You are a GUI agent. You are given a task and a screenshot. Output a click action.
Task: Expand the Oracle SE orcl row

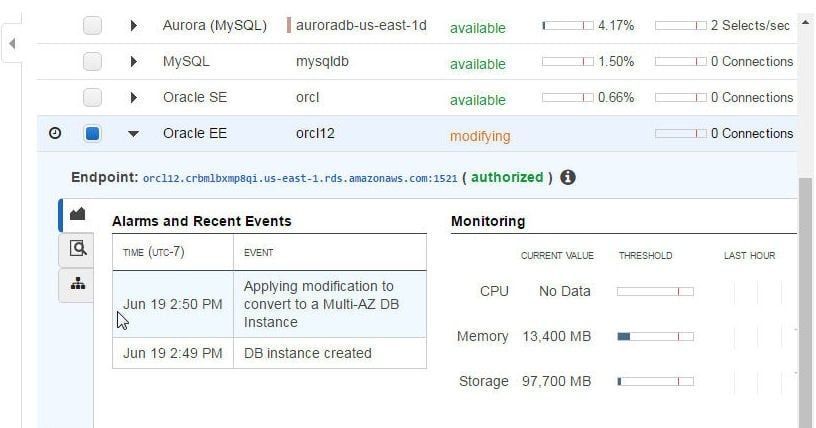pos(133,97)
